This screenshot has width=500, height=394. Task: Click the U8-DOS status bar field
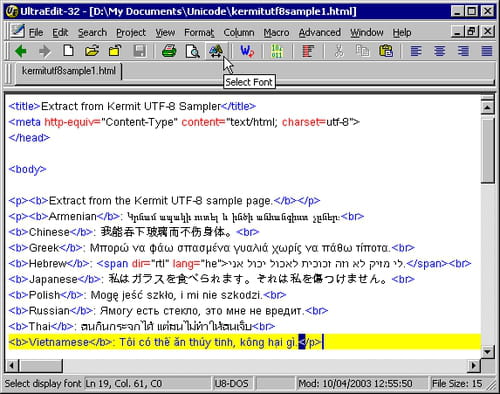point(232,384)
